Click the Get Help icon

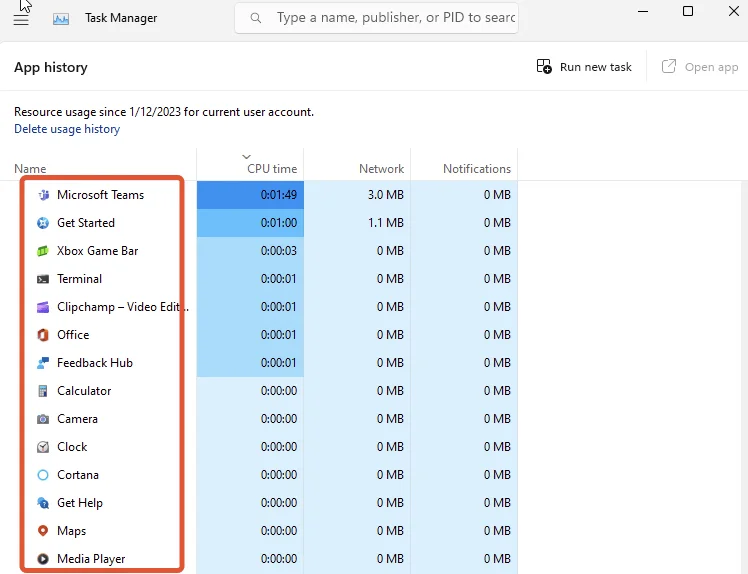click(x=43, y=503)
